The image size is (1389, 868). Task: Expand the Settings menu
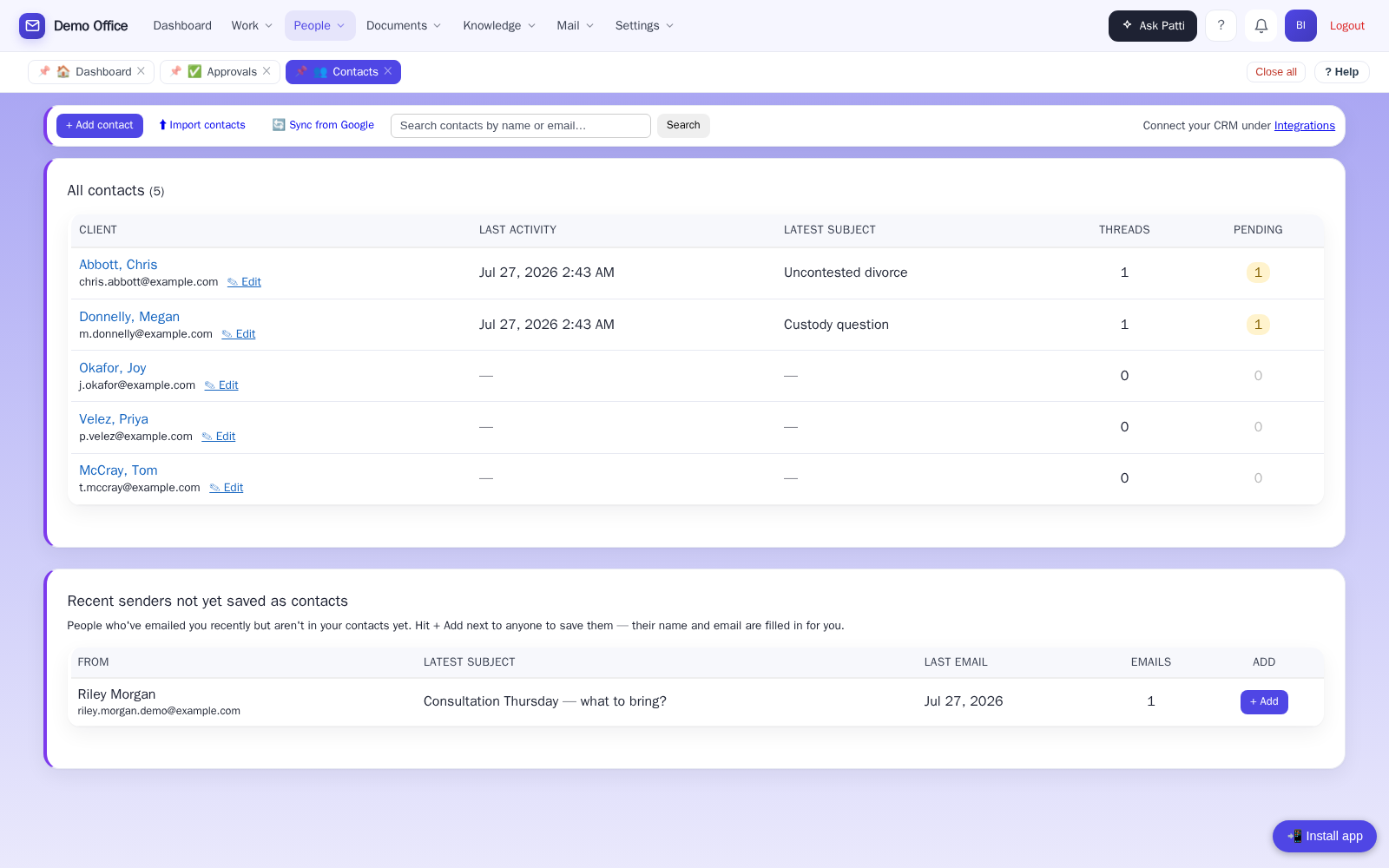coord(644,26)
